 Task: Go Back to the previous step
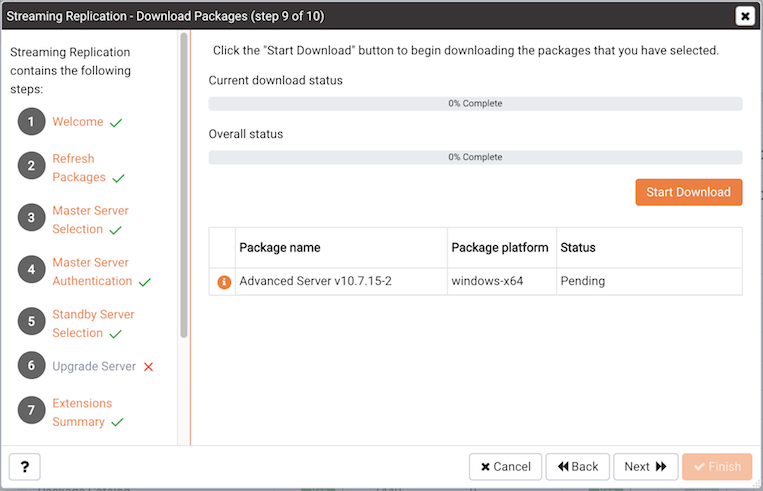coord(578,467)
